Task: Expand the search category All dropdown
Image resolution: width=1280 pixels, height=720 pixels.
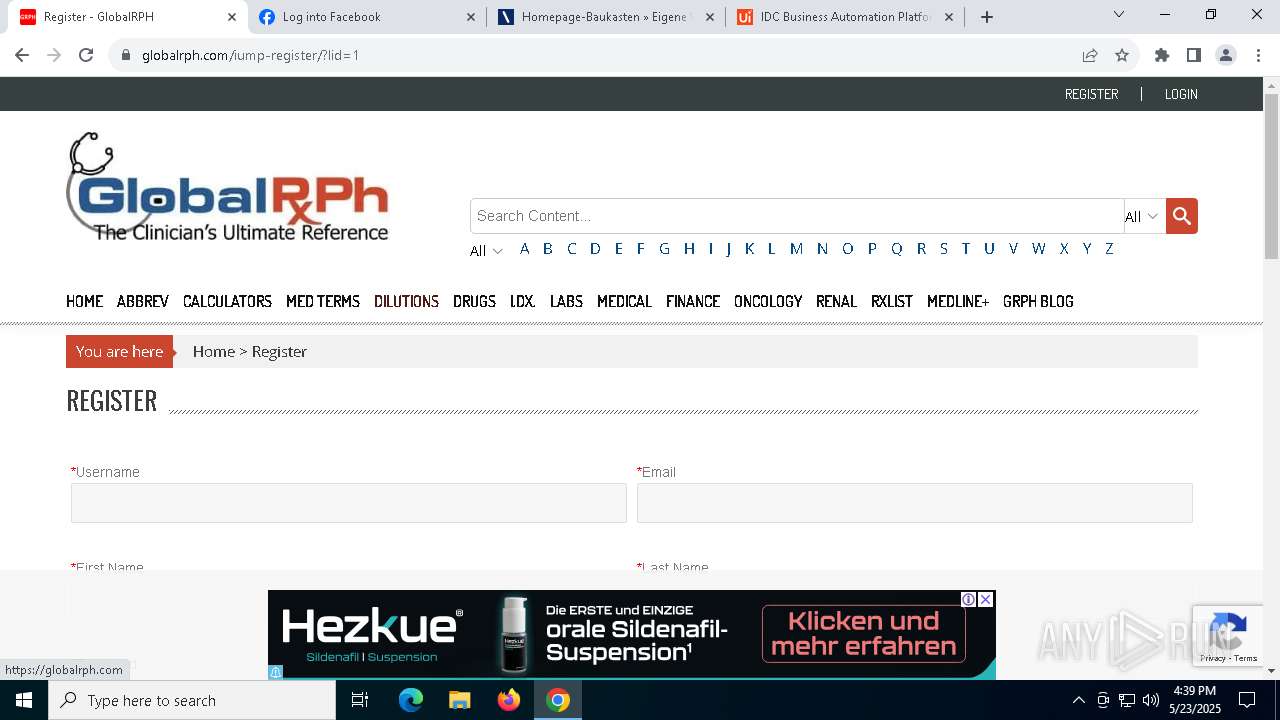Action: (1142, 216)
